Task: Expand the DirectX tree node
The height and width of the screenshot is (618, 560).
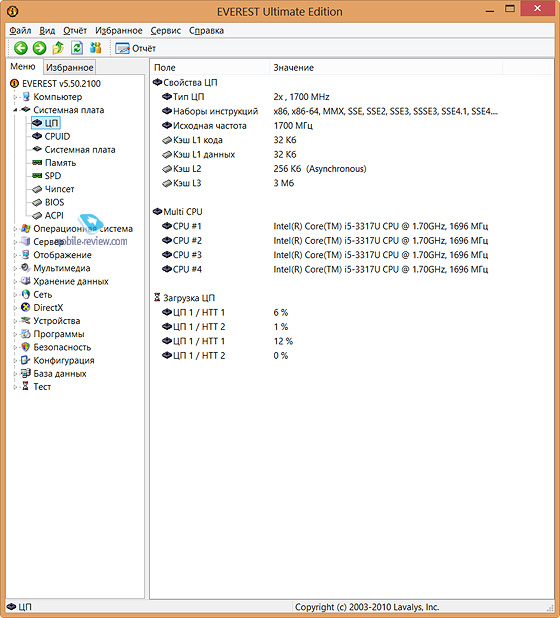Action: tap(15, 307)
